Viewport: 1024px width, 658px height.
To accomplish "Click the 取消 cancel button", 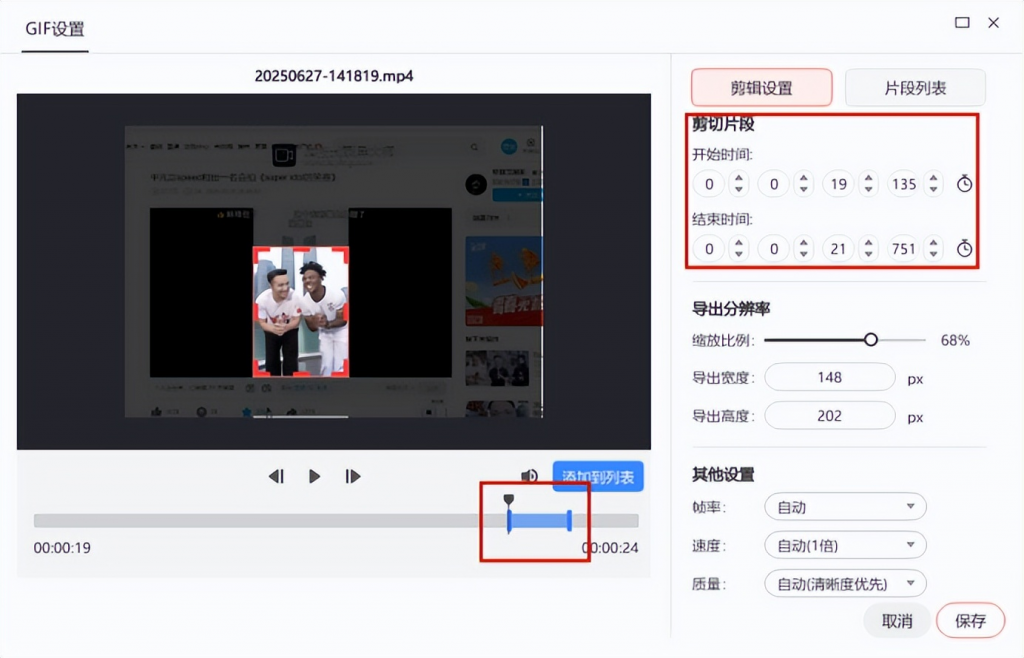I will coord(897,620).
